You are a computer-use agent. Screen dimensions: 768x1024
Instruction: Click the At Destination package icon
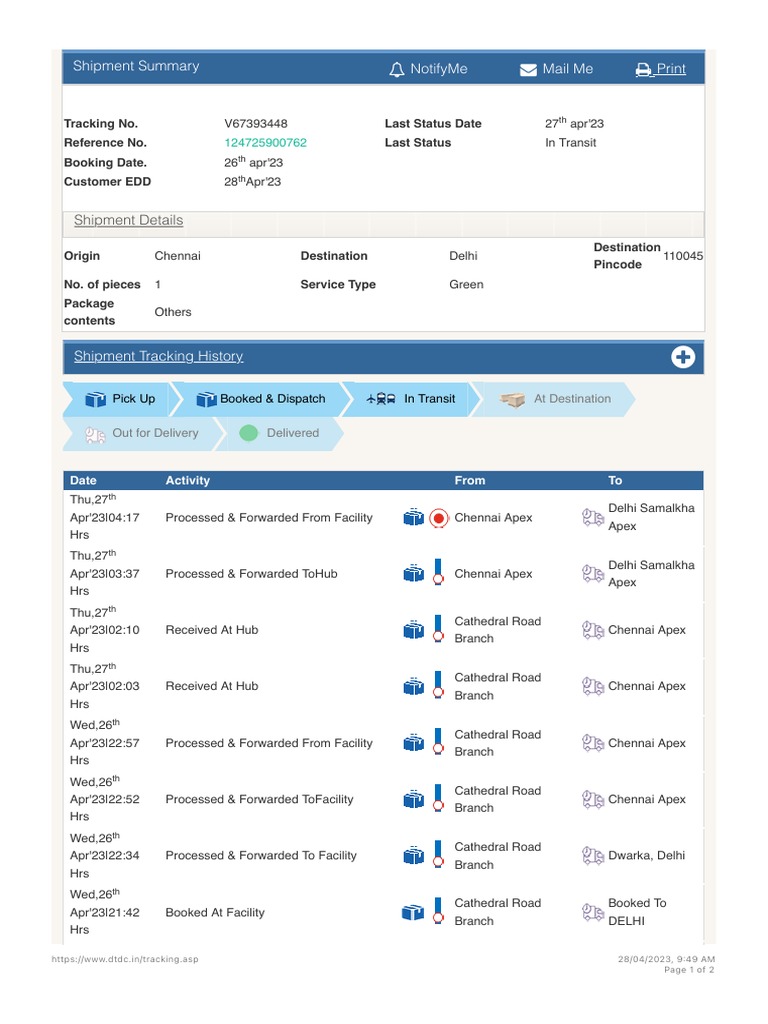coord(513,399)
